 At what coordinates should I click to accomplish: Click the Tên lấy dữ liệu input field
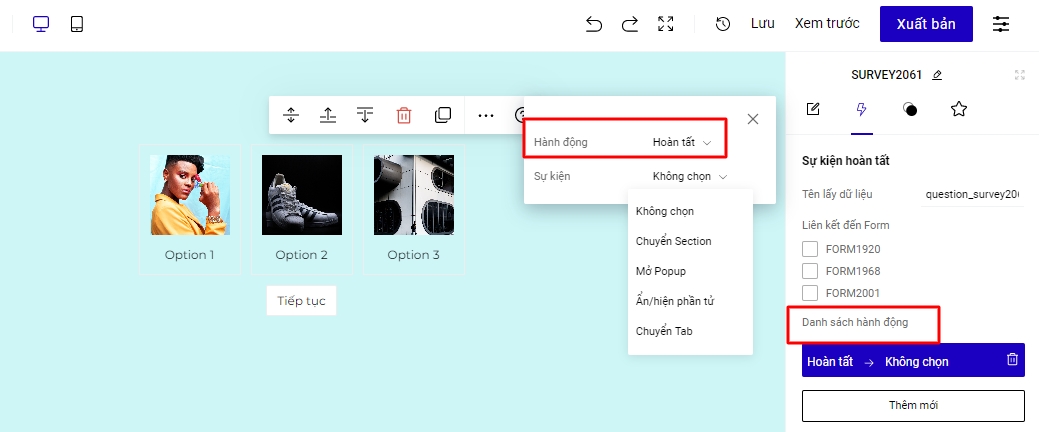971,194
